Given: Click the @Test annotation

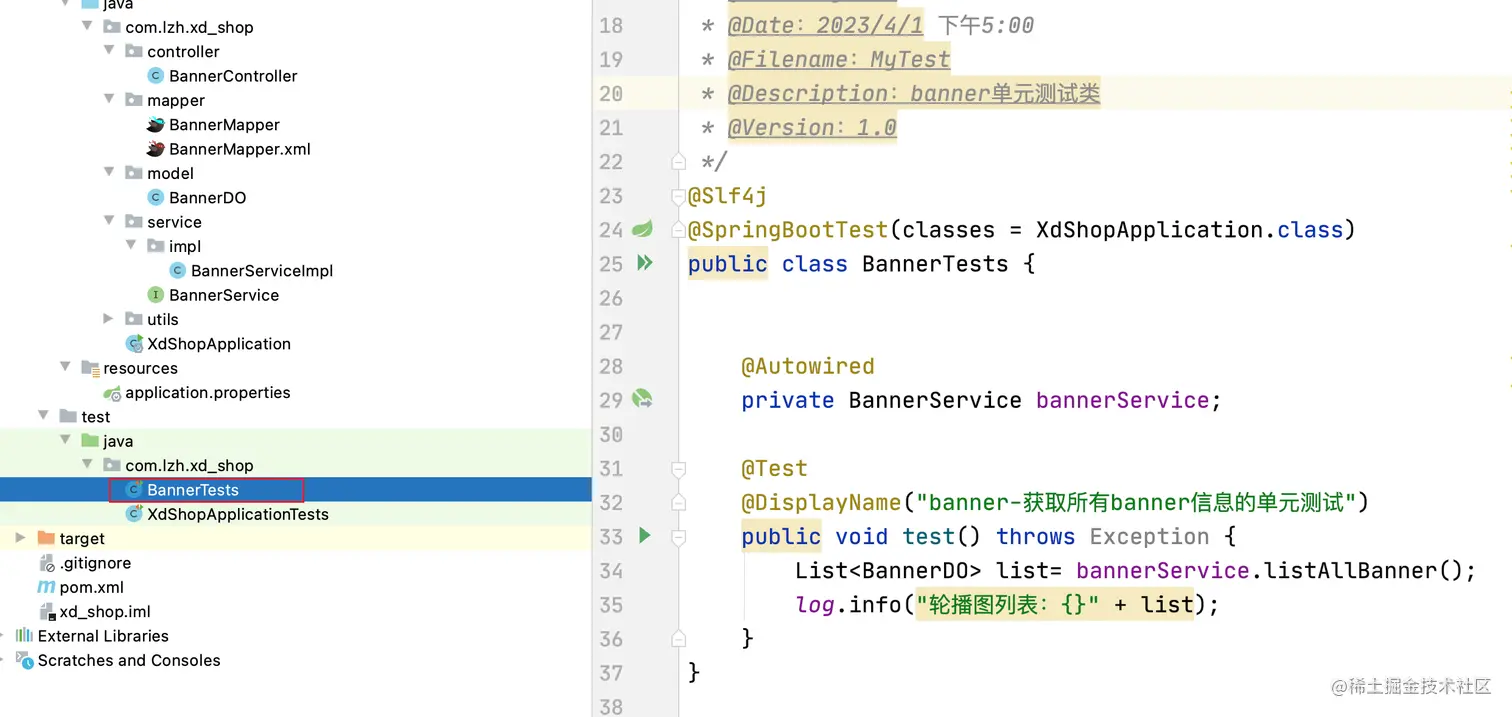Looking at the screenshot, I should coord(774,468).
